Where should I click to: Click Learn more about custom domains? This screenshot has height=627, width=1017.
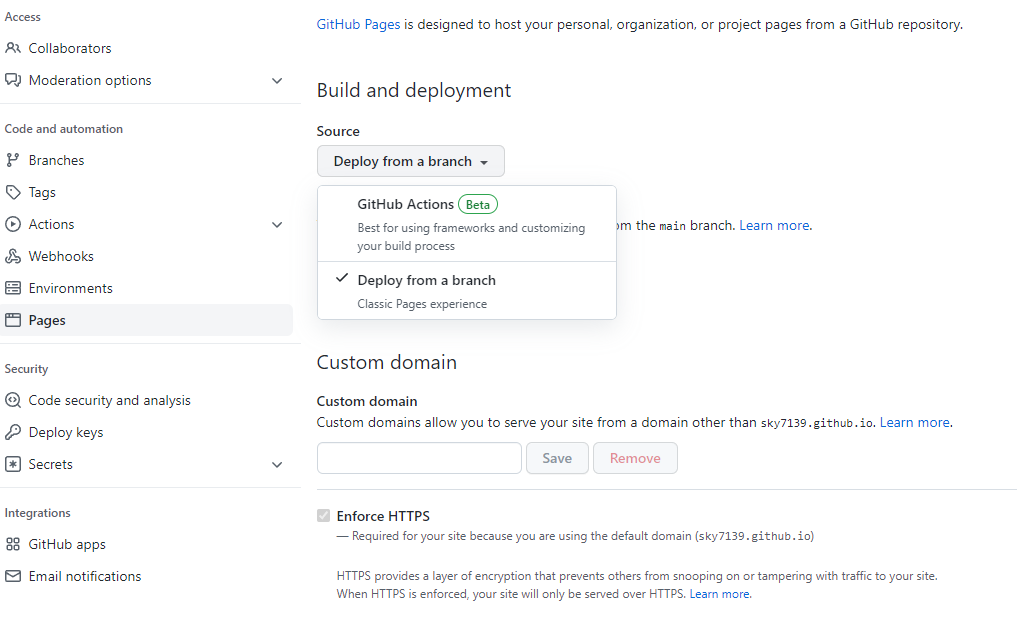[x=915, y=423]
